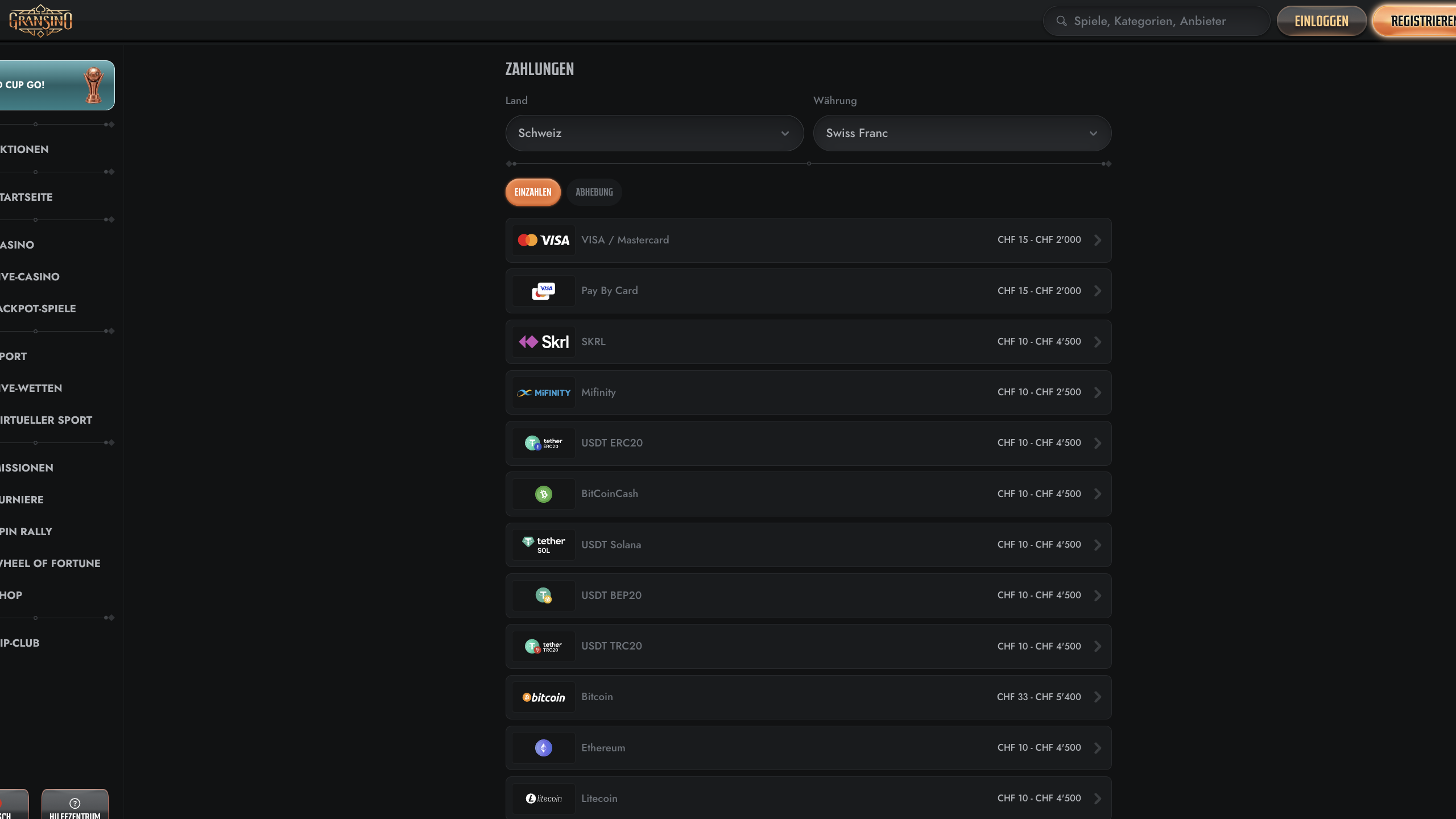Open the Live-Casino menu item
The height and width of the screenshot is (819, 1456).
[x=30, y=277]
